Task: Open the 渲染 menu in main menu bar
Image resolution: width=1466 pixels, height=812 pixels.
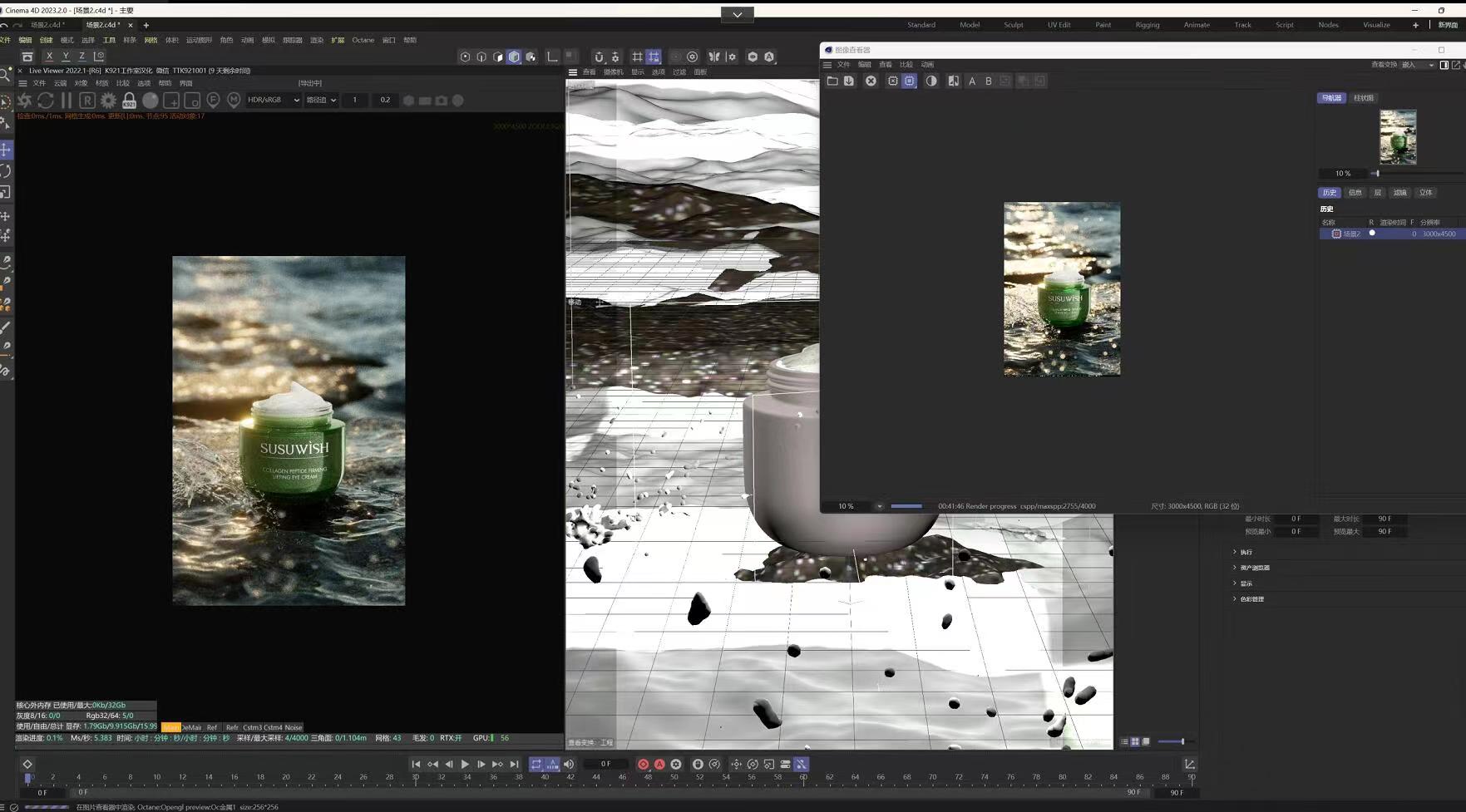Action: (316, 40)
